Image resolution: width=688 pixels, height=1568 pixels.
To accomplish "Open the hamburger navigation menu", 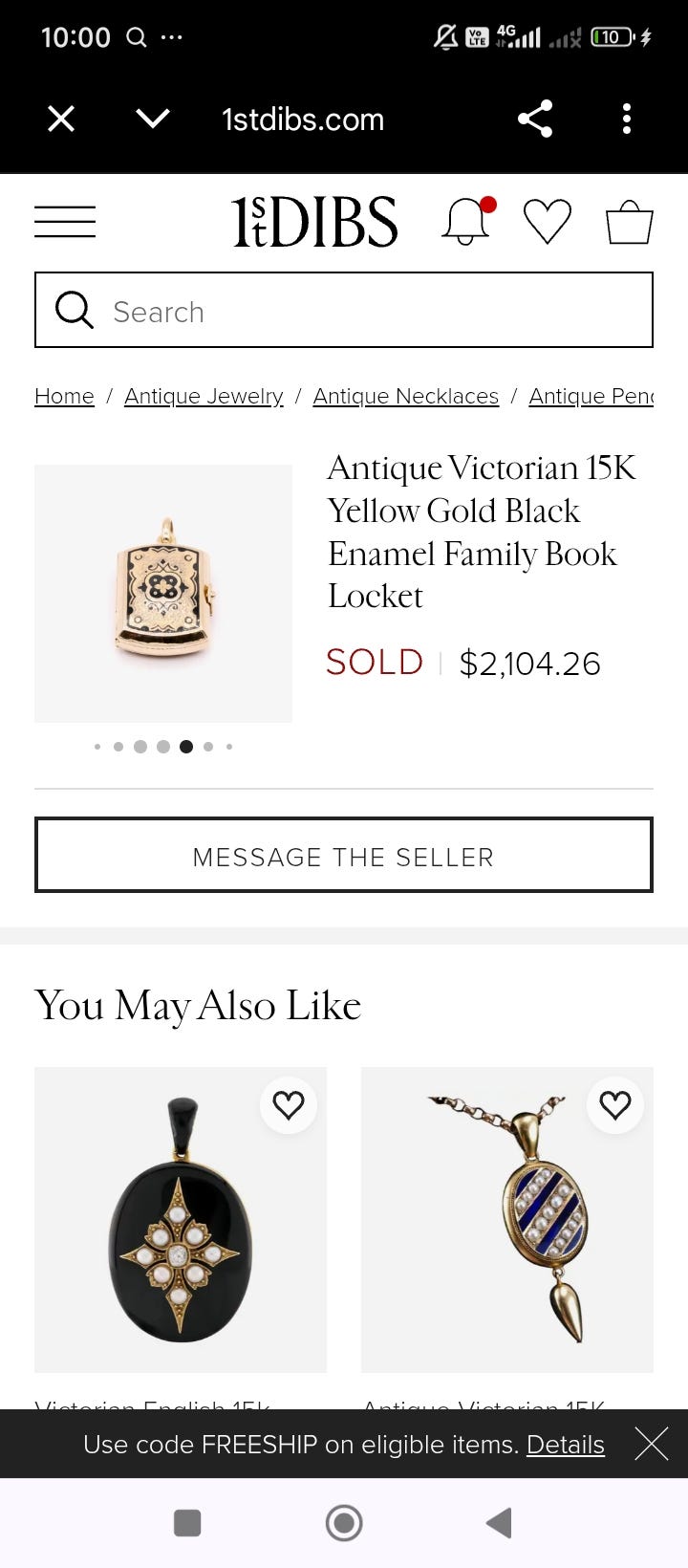I will [x=65, y=222].
